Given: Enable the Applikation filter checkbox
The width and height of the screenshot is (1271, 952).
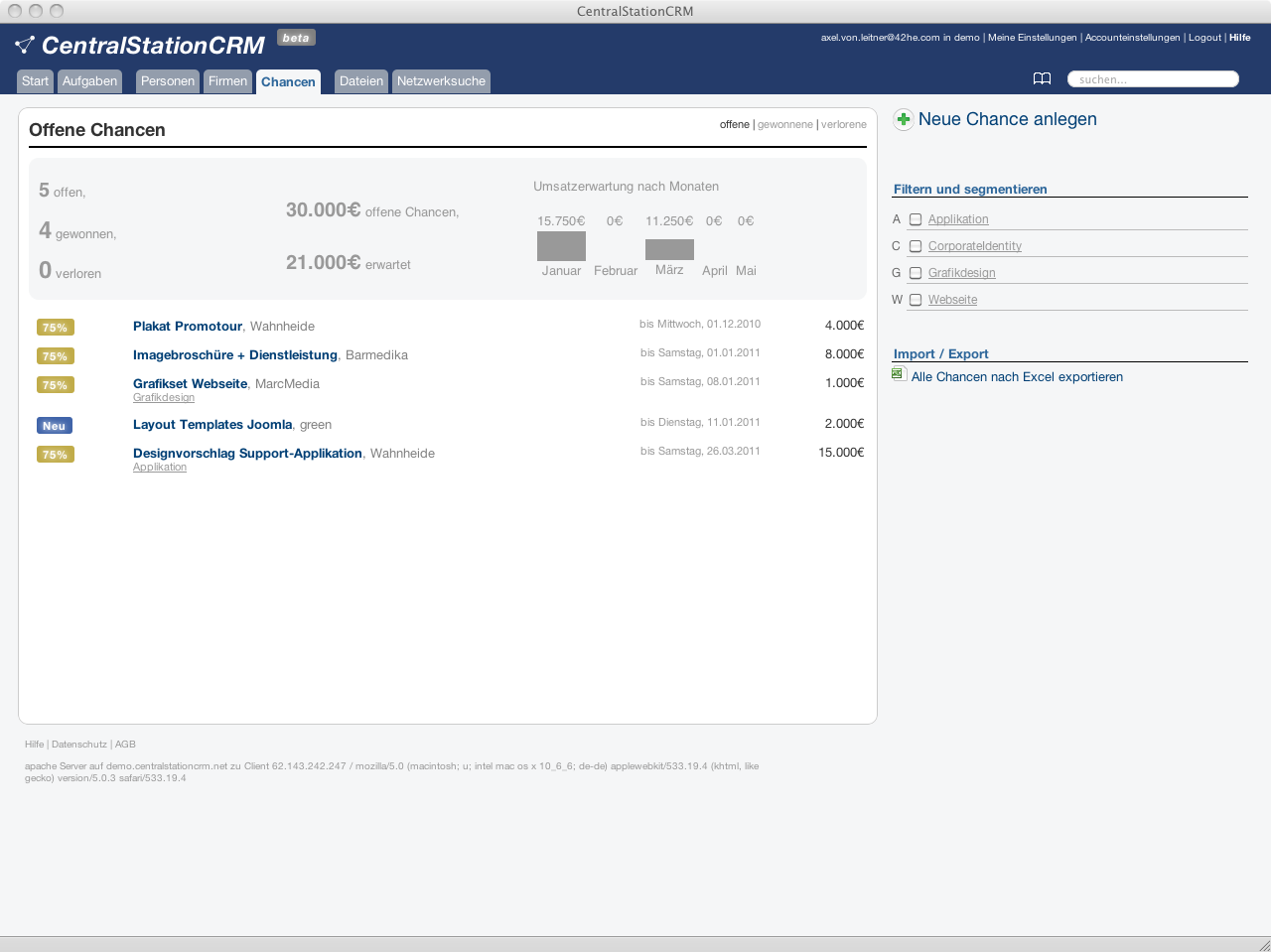Looking at the screenshot, I should [916, 219].
